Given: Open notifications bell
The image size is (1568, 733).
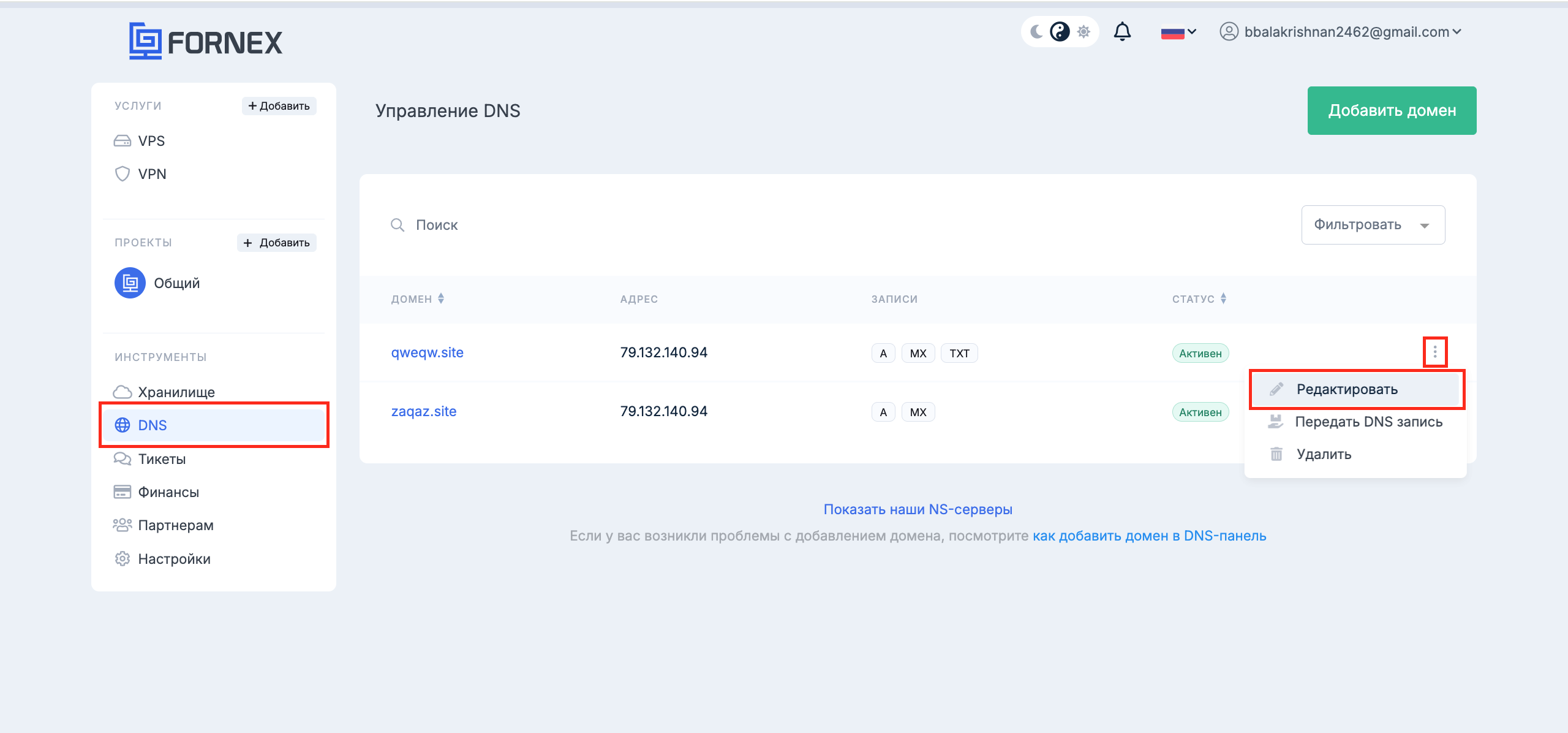Looking at the screenshot, I should click(1122, 32).
